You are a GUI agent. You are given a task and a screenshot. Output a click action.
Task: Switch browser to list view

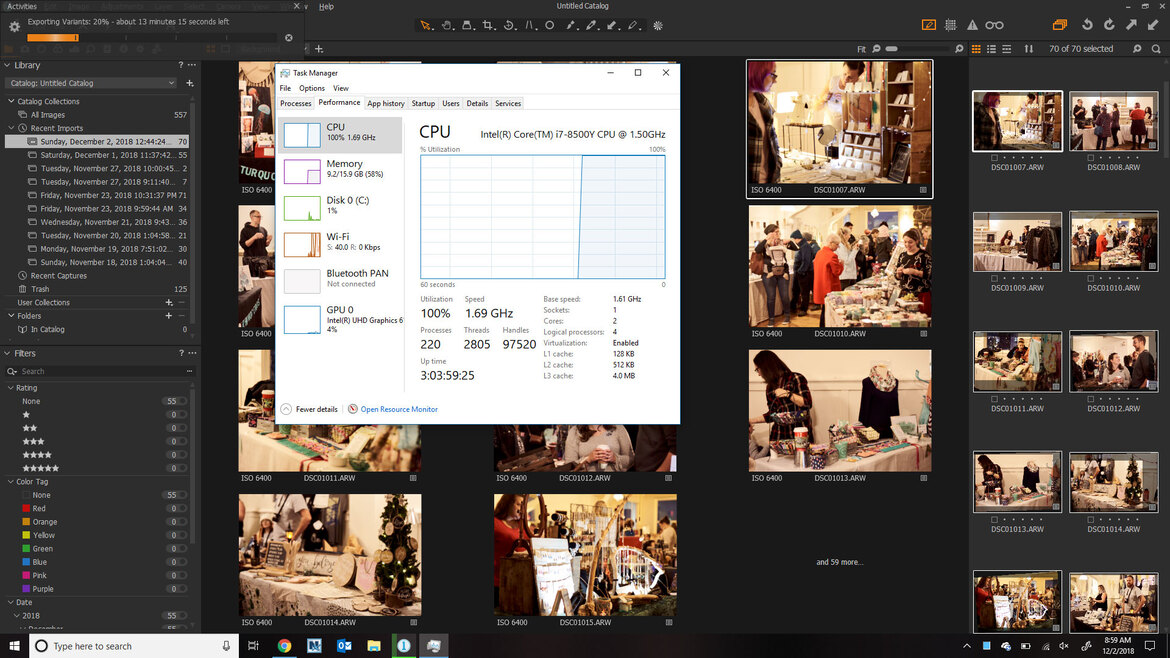coord(992,49)
